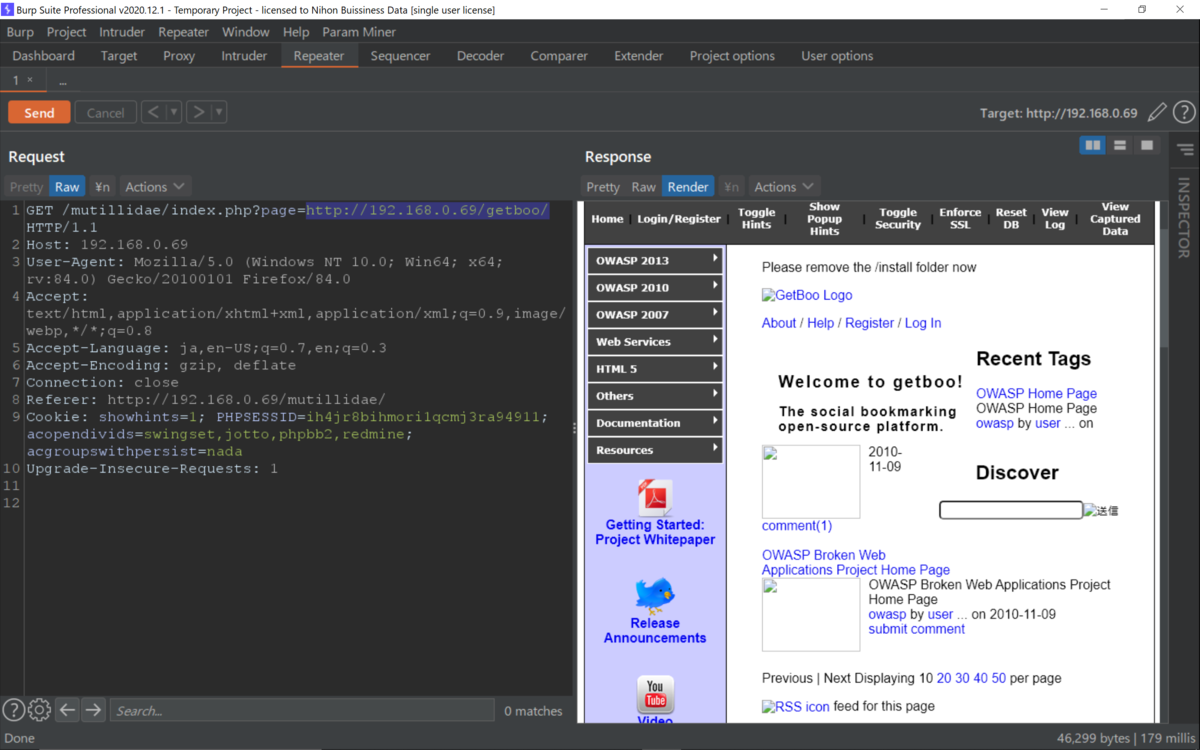Open search settings gear icon
This screenshot has width=1200, height=750.
point(39,710)
